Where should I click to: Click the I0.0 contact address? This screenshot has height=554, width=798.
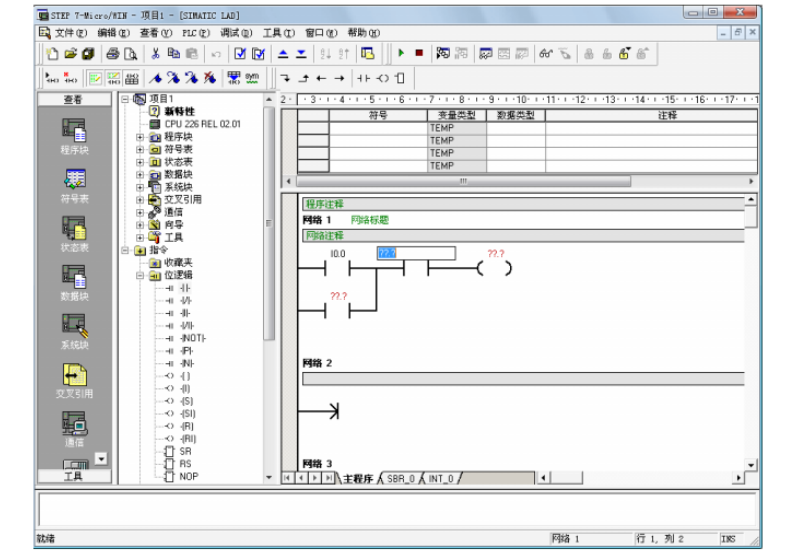click(337, 254)
